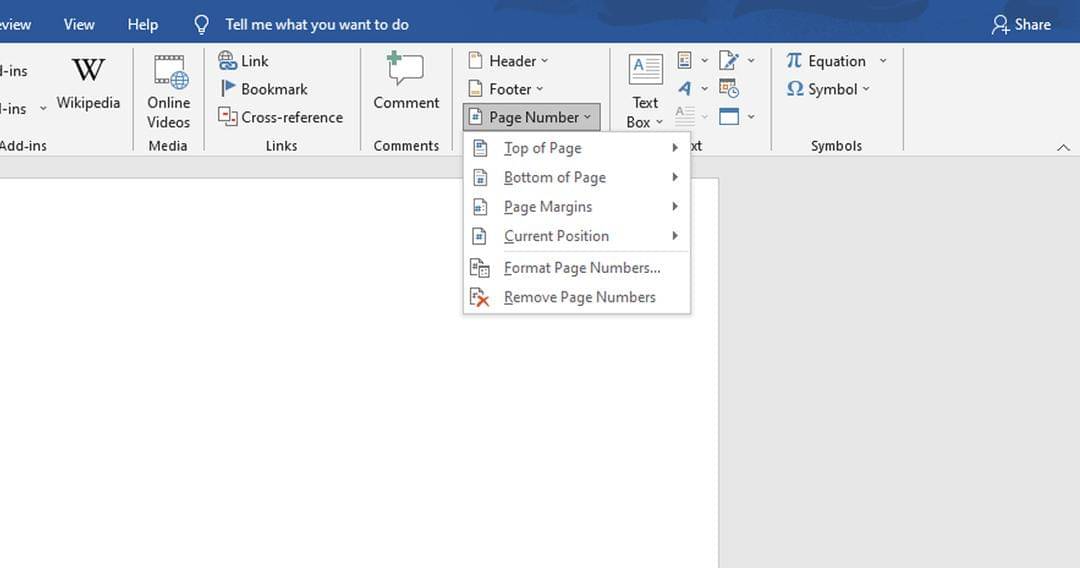Insert an Online Video
The height and width of the screenshot is (568, 1080).
168,90
